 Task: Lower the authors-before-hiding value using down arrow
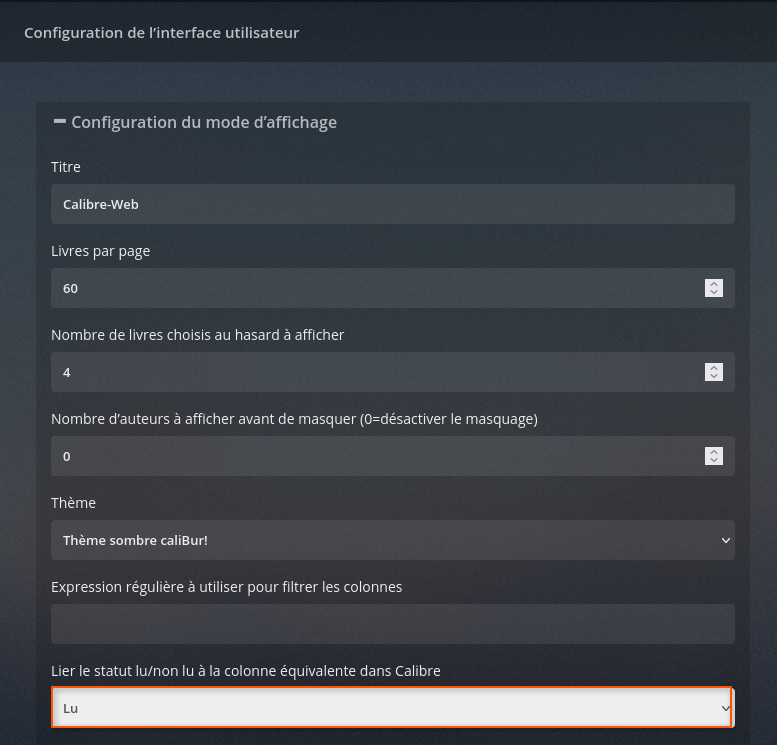coord(714,461)
